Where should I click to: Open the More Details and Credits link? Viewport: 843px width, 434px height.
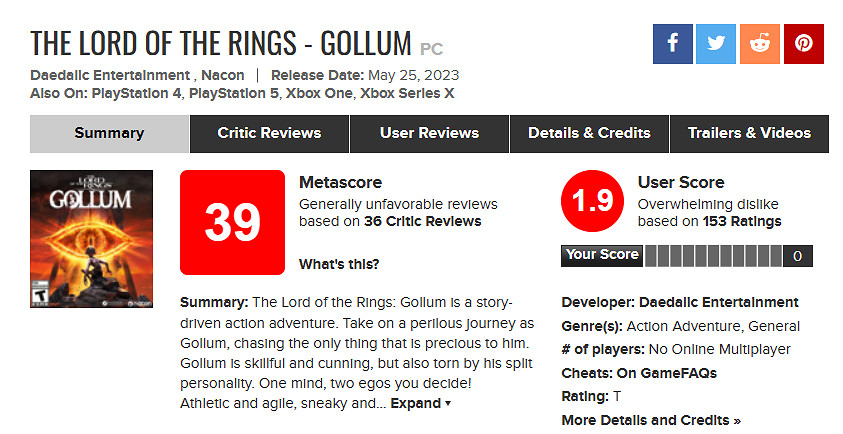651,420
